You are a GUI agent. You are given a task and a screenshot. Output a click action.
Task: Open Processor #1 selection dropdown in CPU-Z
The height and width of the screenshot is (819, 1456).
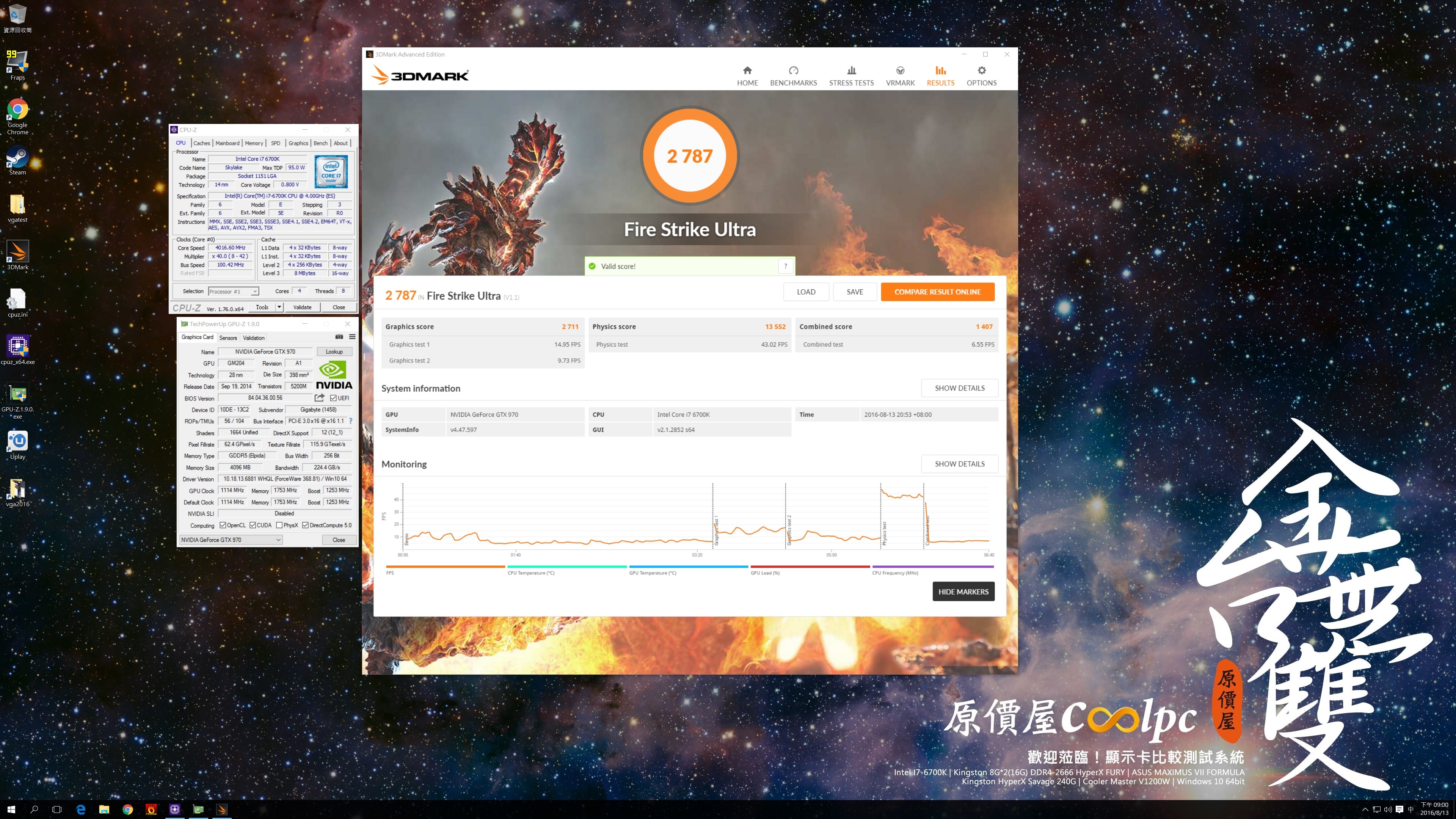point(234,292)
